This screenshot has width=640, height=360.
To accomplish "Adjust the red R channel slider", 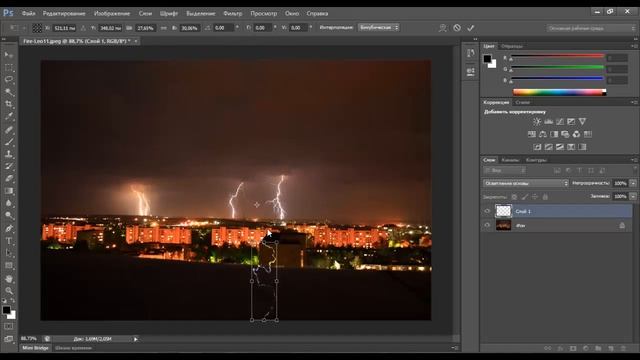I will pos(558,57).
